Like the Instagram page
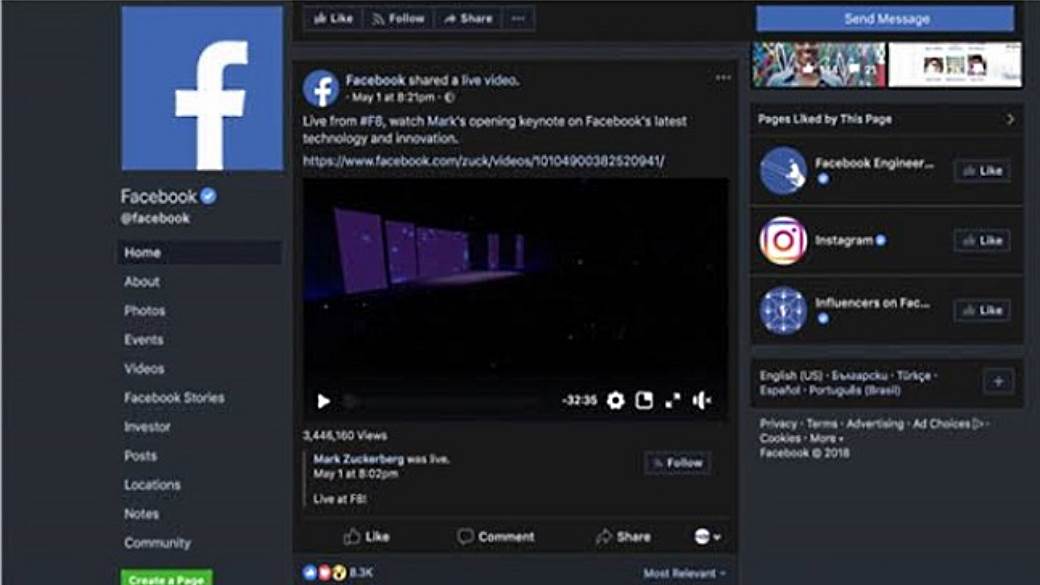1040x585 pixels. [981, 241]
